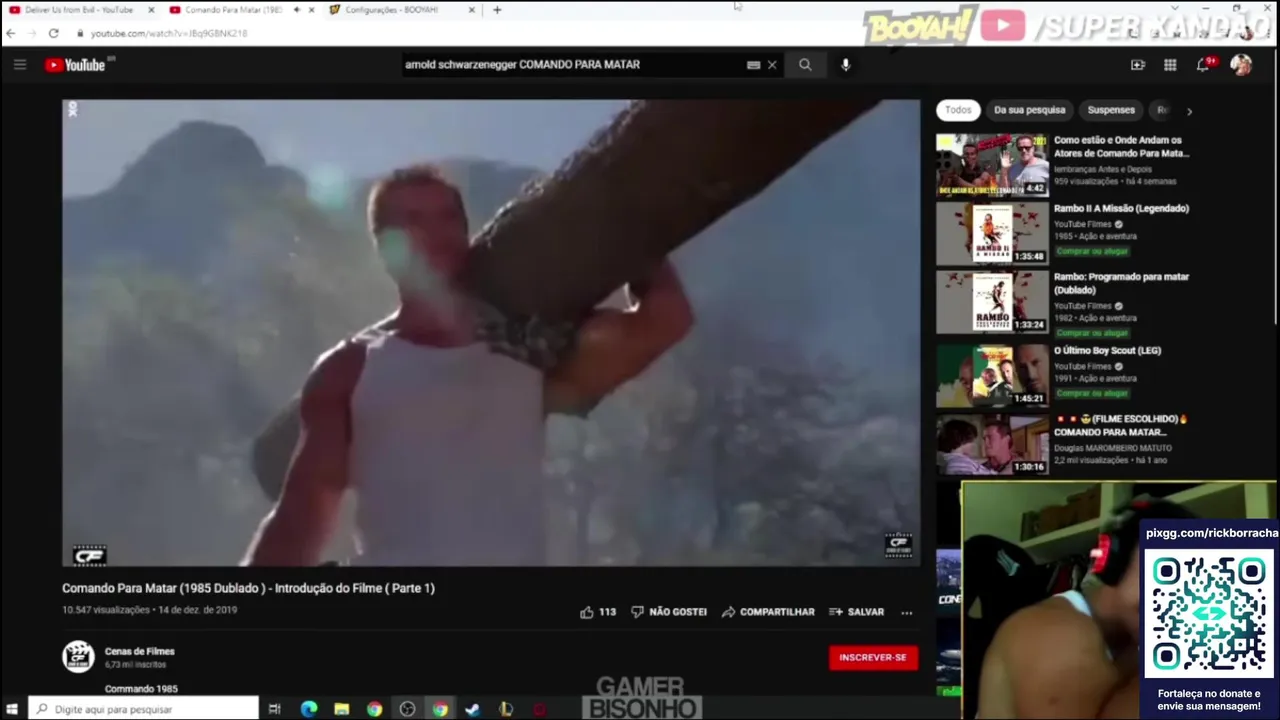The height and width of the screenshot is (720, 1280).
Task: Open the Windows Start menu
Action: point(12,709)
